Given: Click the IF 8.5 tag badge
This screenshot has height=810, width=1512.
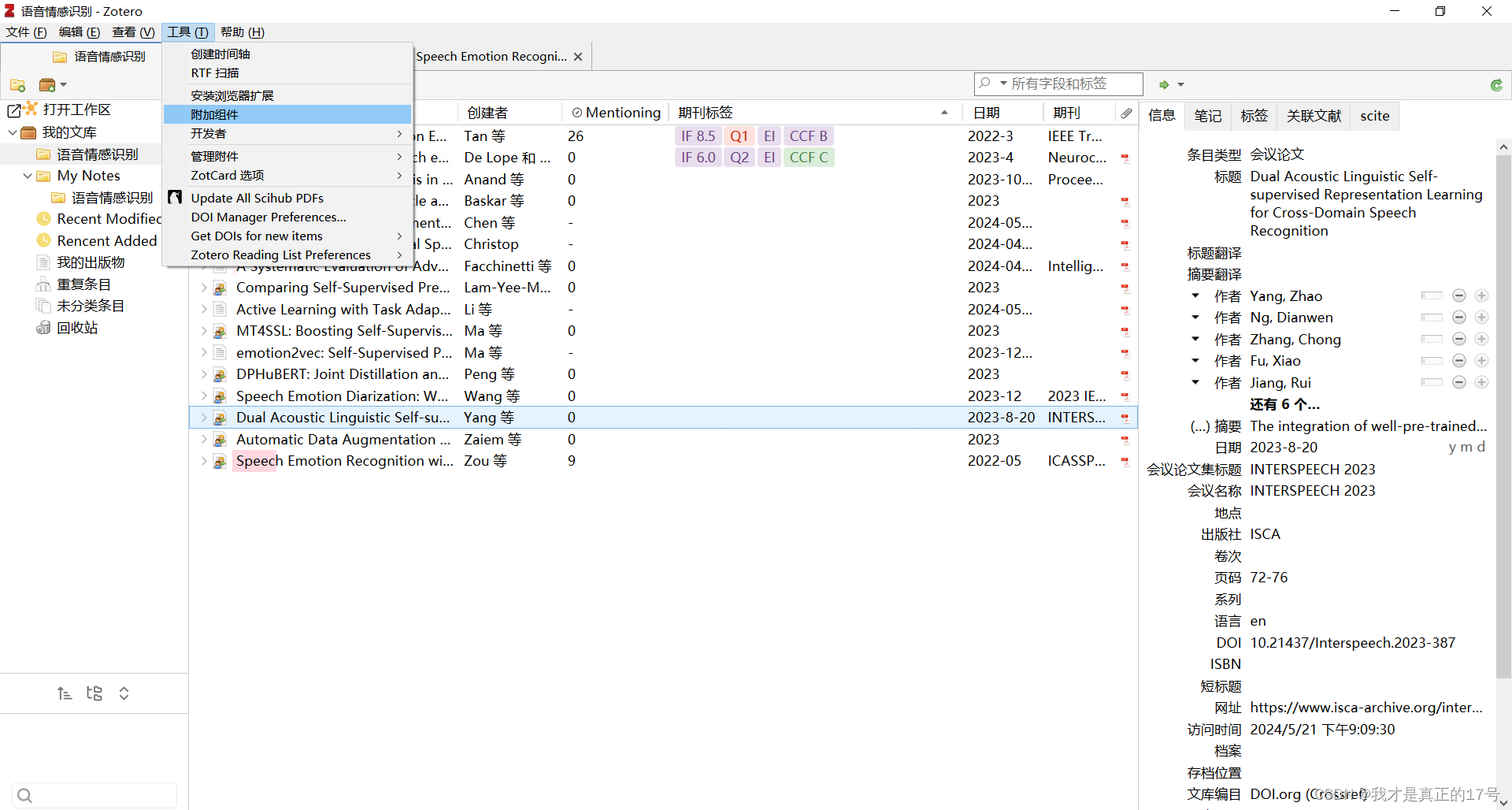Looking at the screenshot, I should [699, 136].
